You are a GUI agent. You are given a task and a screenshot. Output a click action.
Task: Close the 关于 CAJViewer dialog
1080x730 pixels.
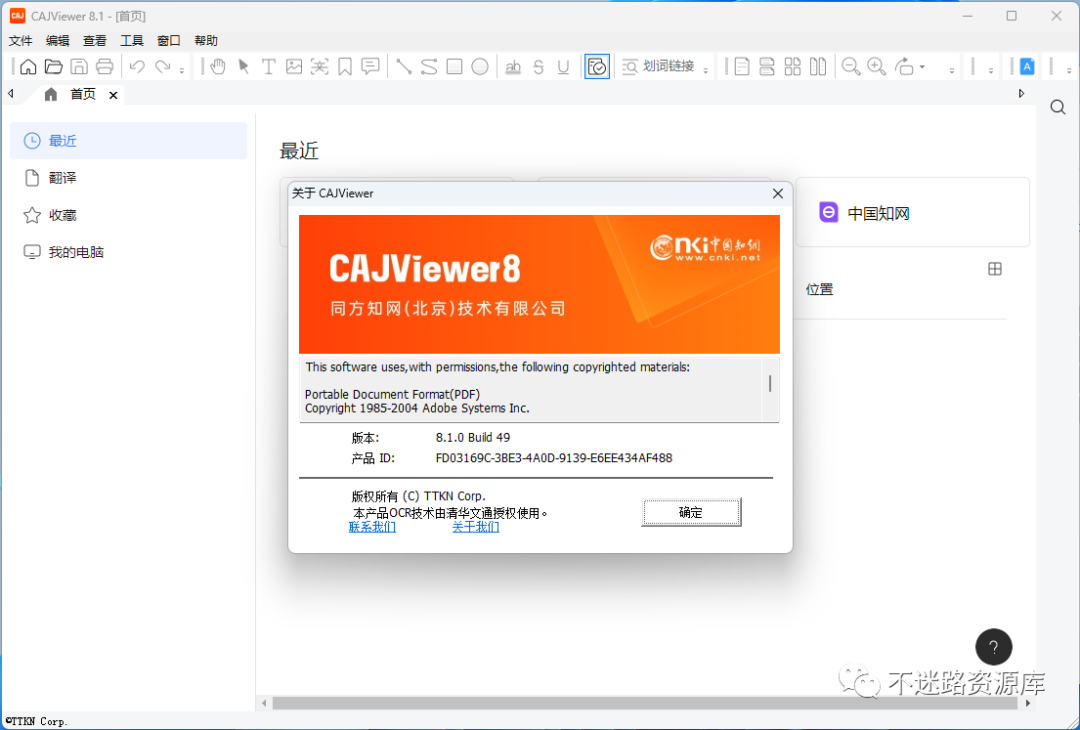click(x=778, y=194)
